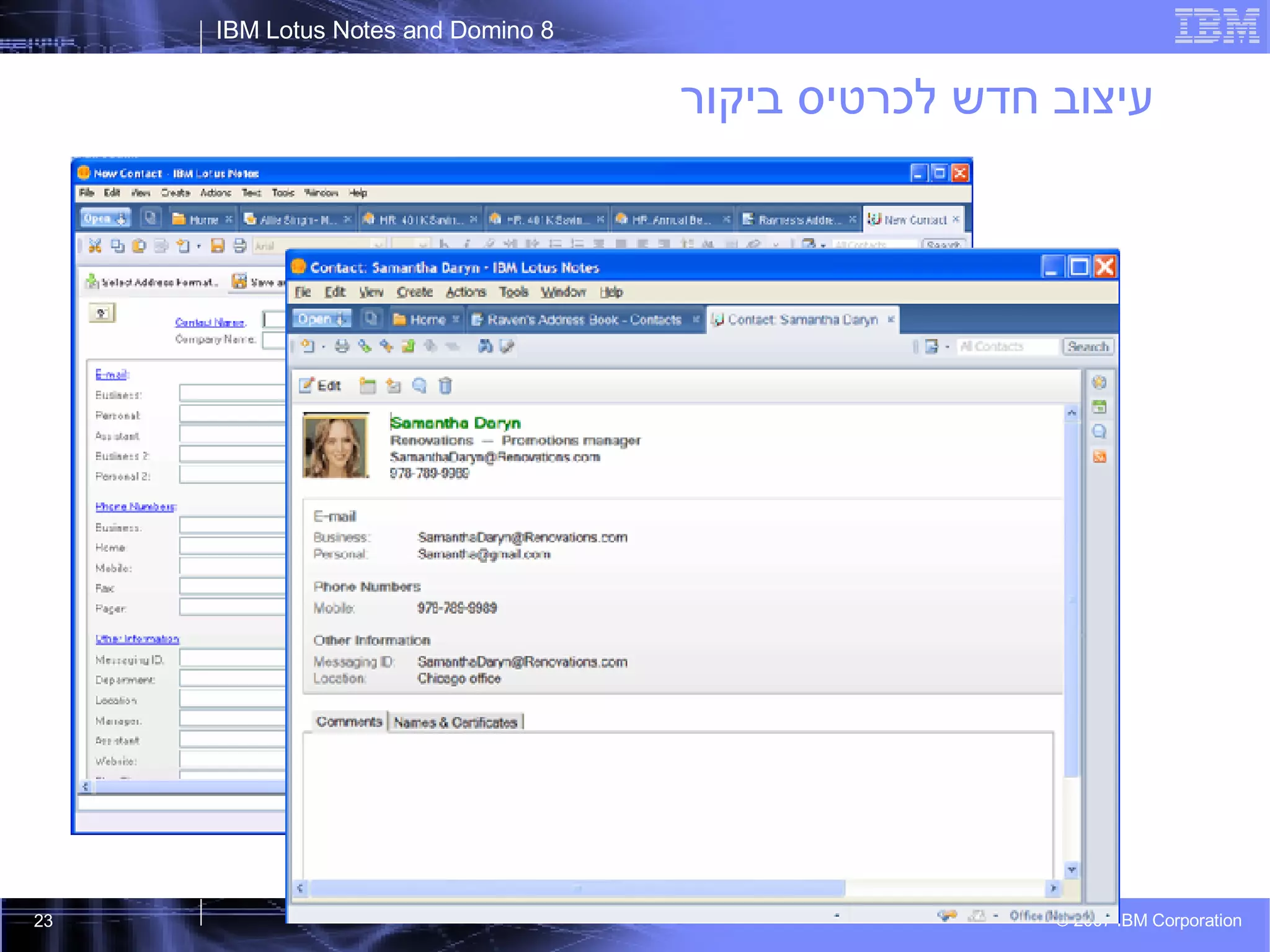
Task: Click Other Information link in New Contact
Action: pyautogui.click(x=137, y=638)
